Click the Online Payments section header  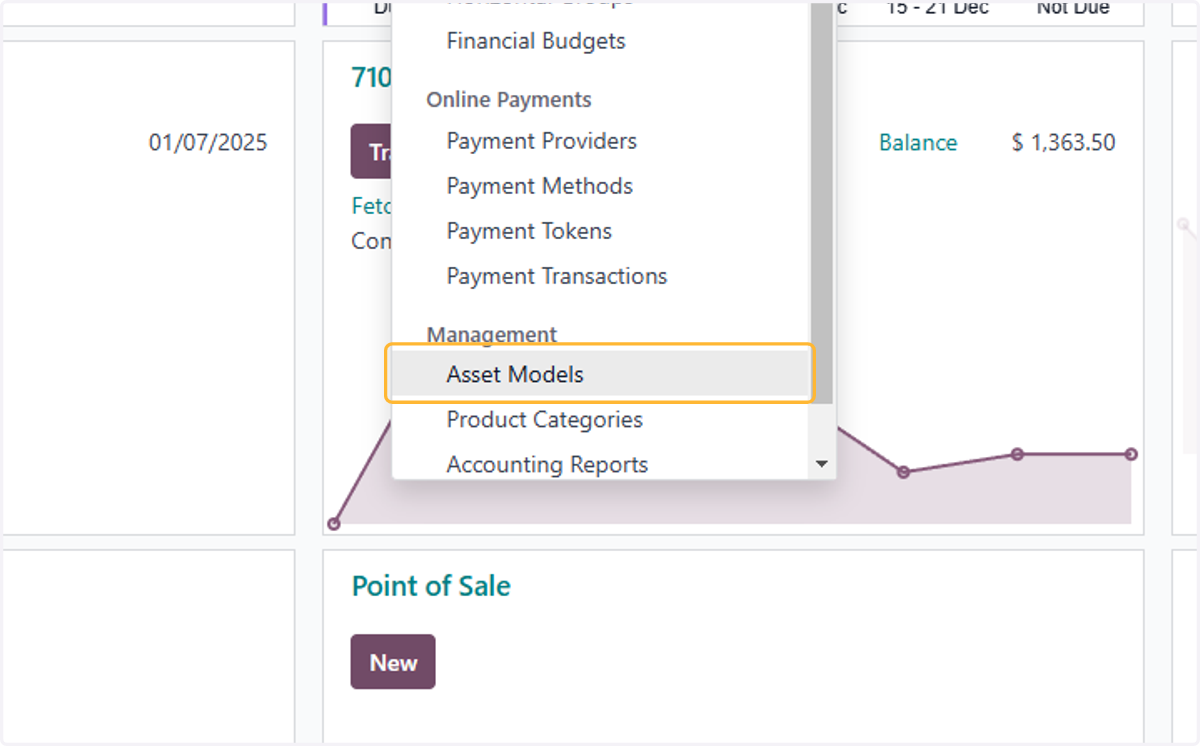[x=509, y=99]
